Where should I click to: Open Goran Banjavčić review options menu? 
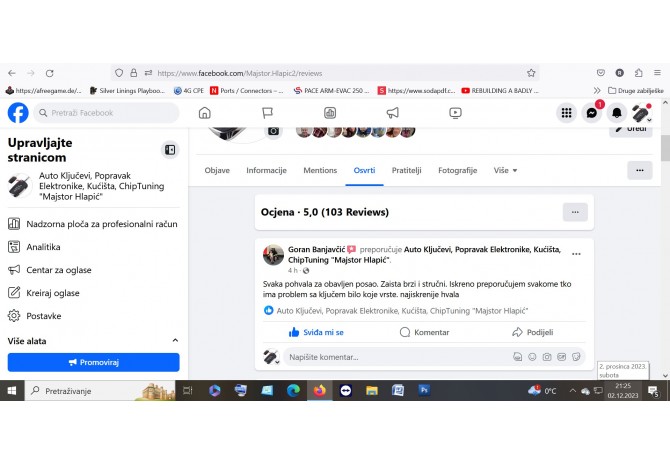pos(576,254)
